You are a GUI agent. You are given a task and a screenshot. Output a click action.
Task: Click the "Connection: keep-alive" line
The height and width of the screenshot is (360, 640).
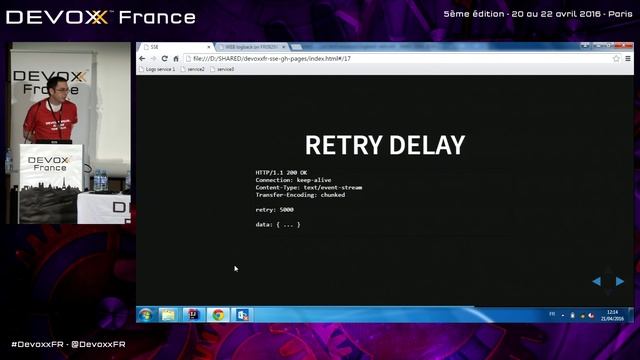[293, 180]
